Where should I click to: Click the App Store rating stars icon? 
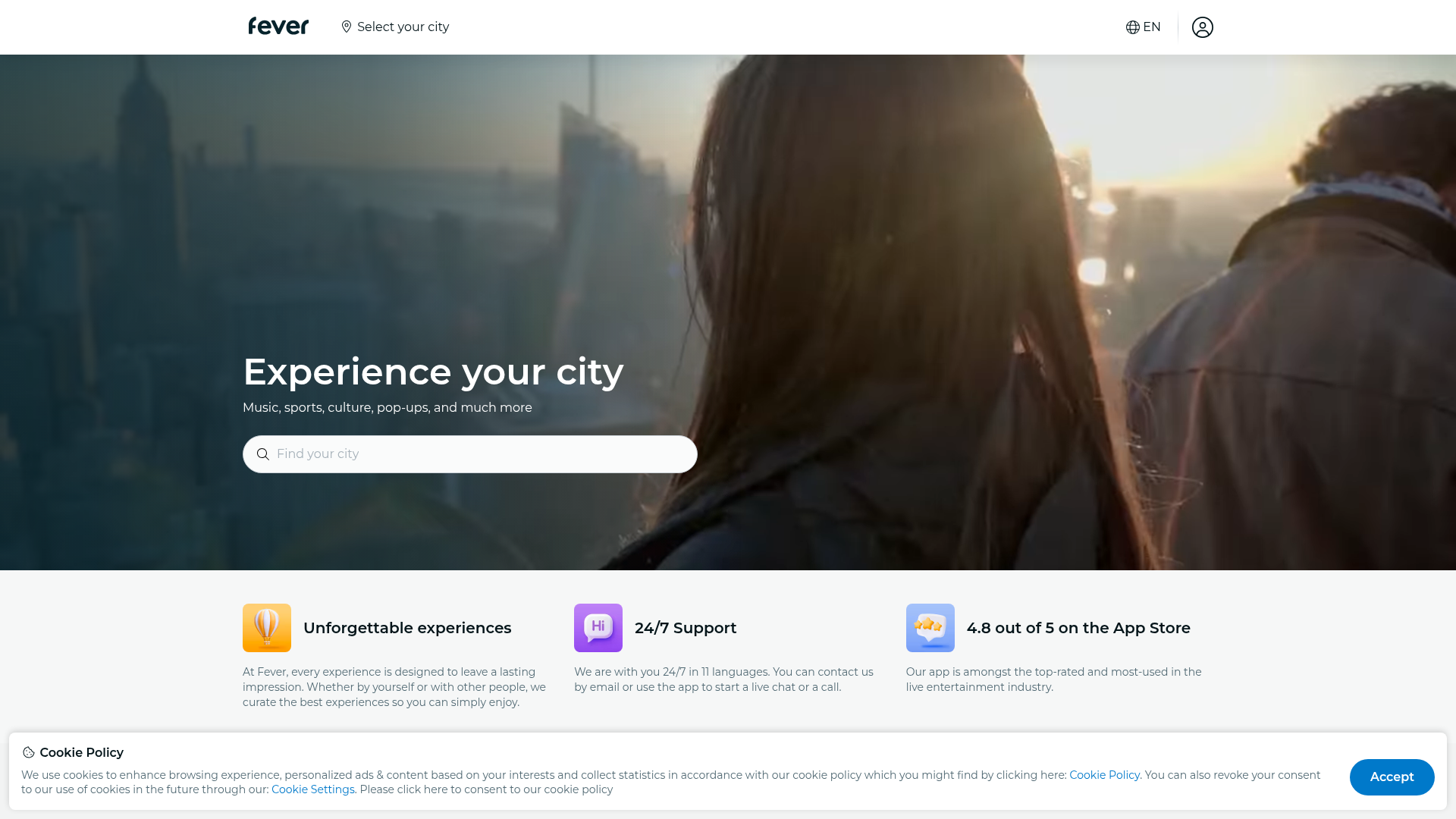[930, 628]
